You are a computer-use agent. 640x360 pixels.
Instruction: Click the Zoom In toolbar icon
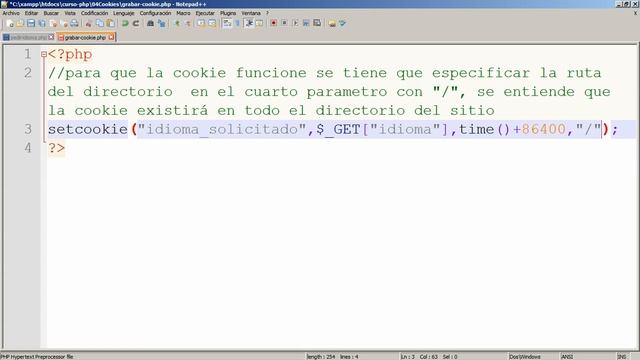click(177, 24)
